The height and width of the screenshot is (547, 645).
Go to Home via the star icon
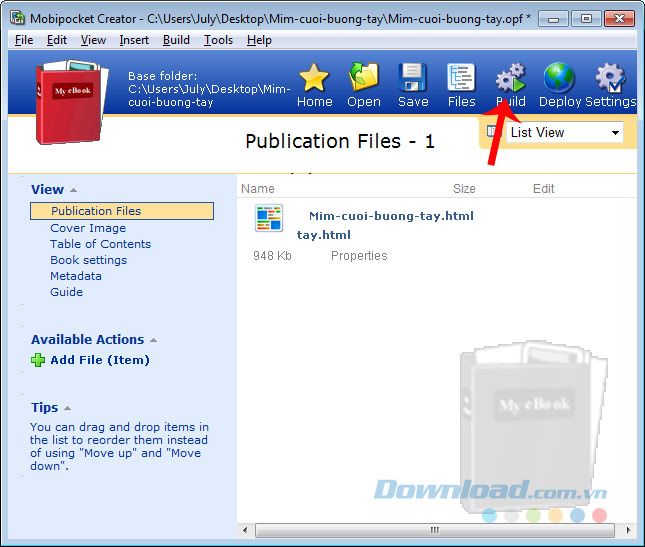coord(314,78)
